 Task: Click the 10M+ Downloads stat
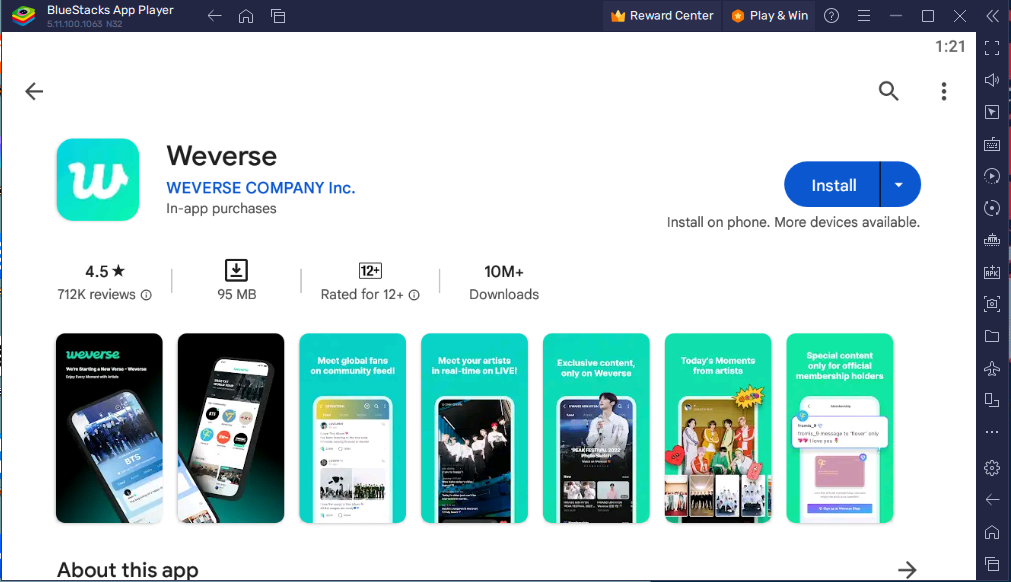coord(504,282)
